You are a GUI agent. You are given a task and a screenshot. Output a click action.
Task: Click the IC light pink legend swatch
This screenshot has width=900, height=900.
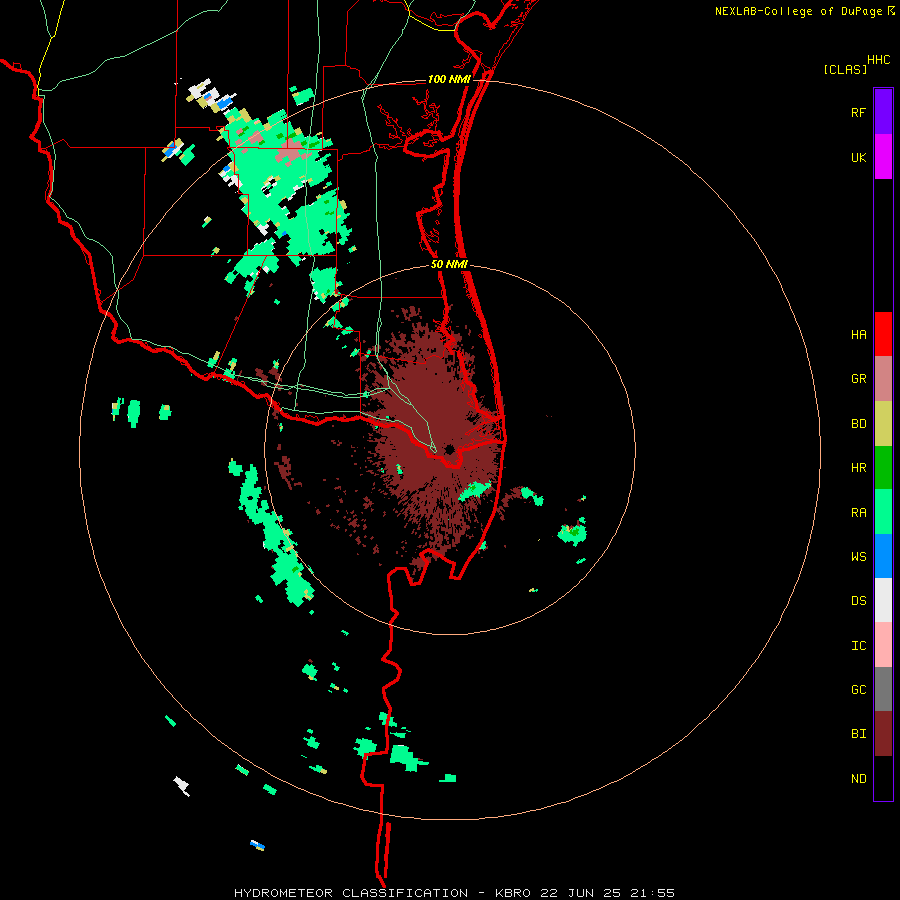883,645
